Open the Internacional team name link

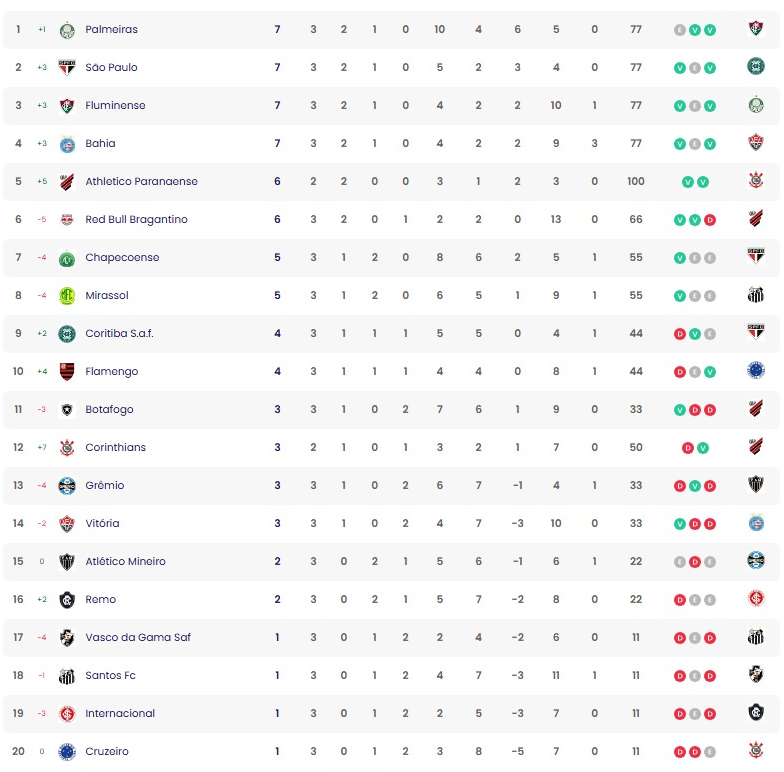(x=120, y=714)
